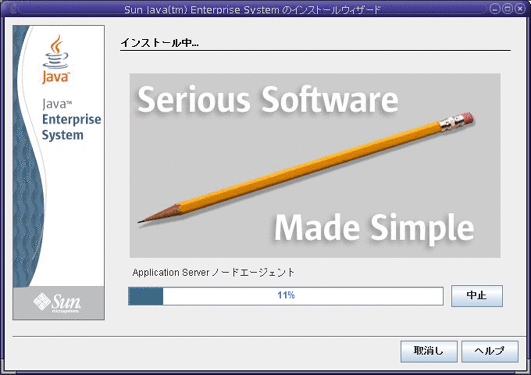The height and width of the screenshot is (375, 531).
Task: Click the Sun Microsystems logo
Action: 58,302
